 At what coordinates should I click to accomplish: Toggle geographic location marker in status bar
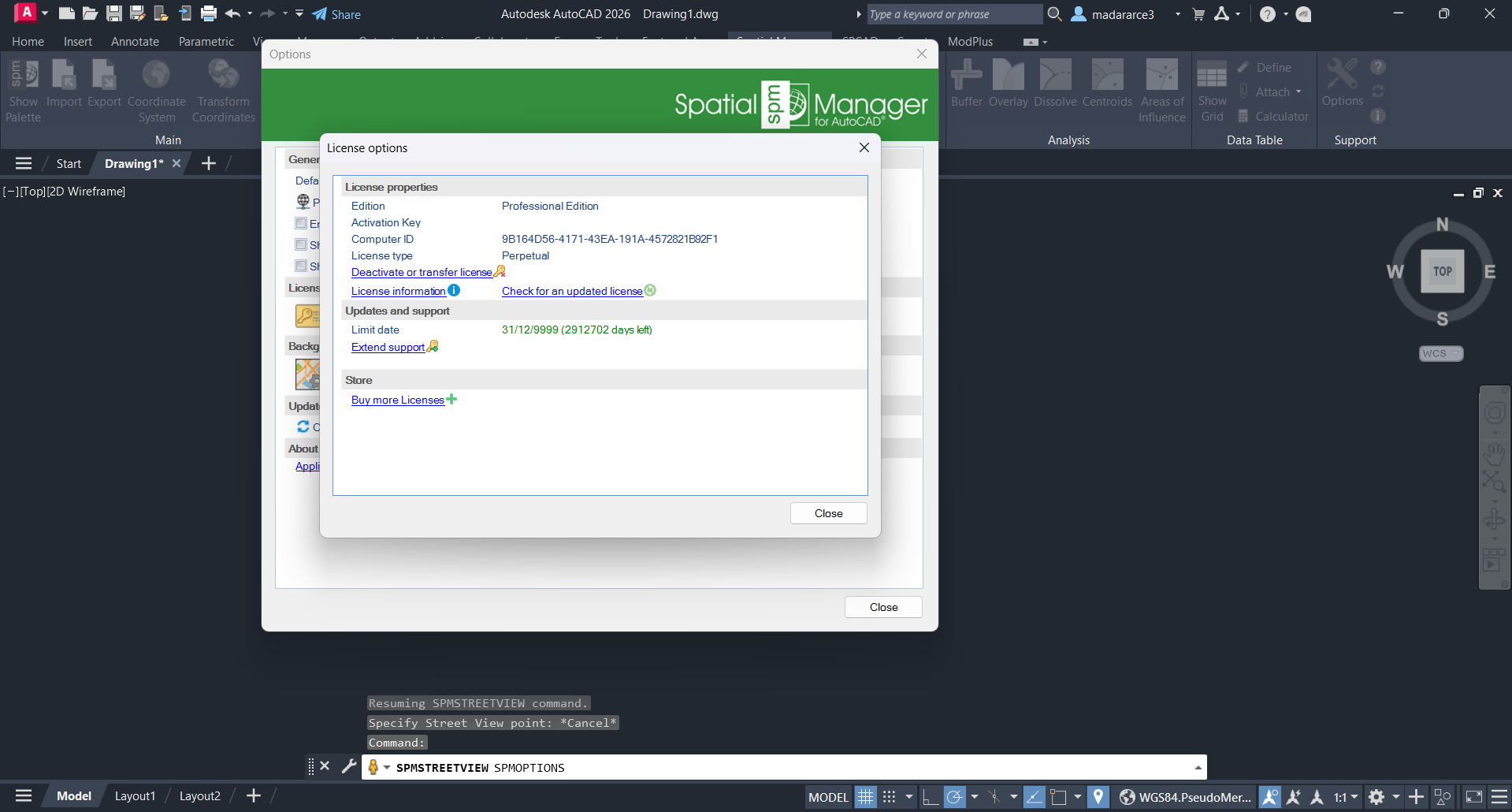pos(1098,797)
